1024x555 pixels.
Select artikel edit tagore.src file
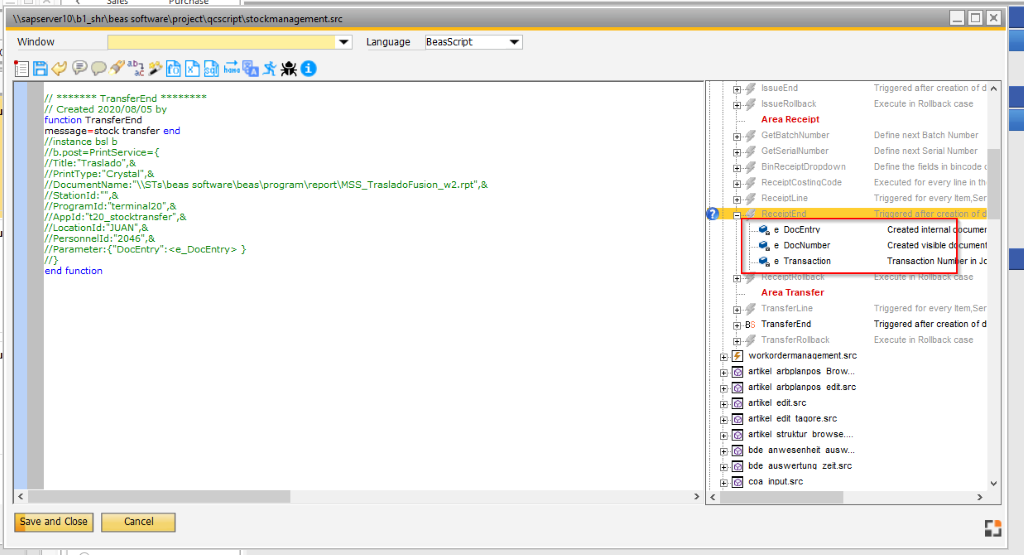[792, 419]
